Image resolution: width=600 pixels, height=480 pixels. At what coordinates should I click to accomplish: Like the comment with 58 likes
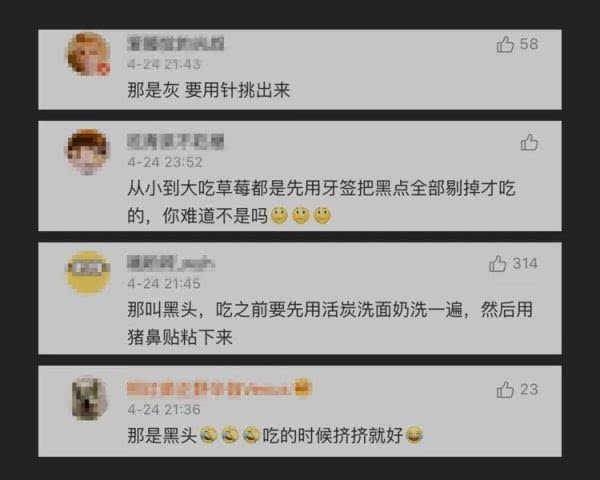(x=505, y=44)
